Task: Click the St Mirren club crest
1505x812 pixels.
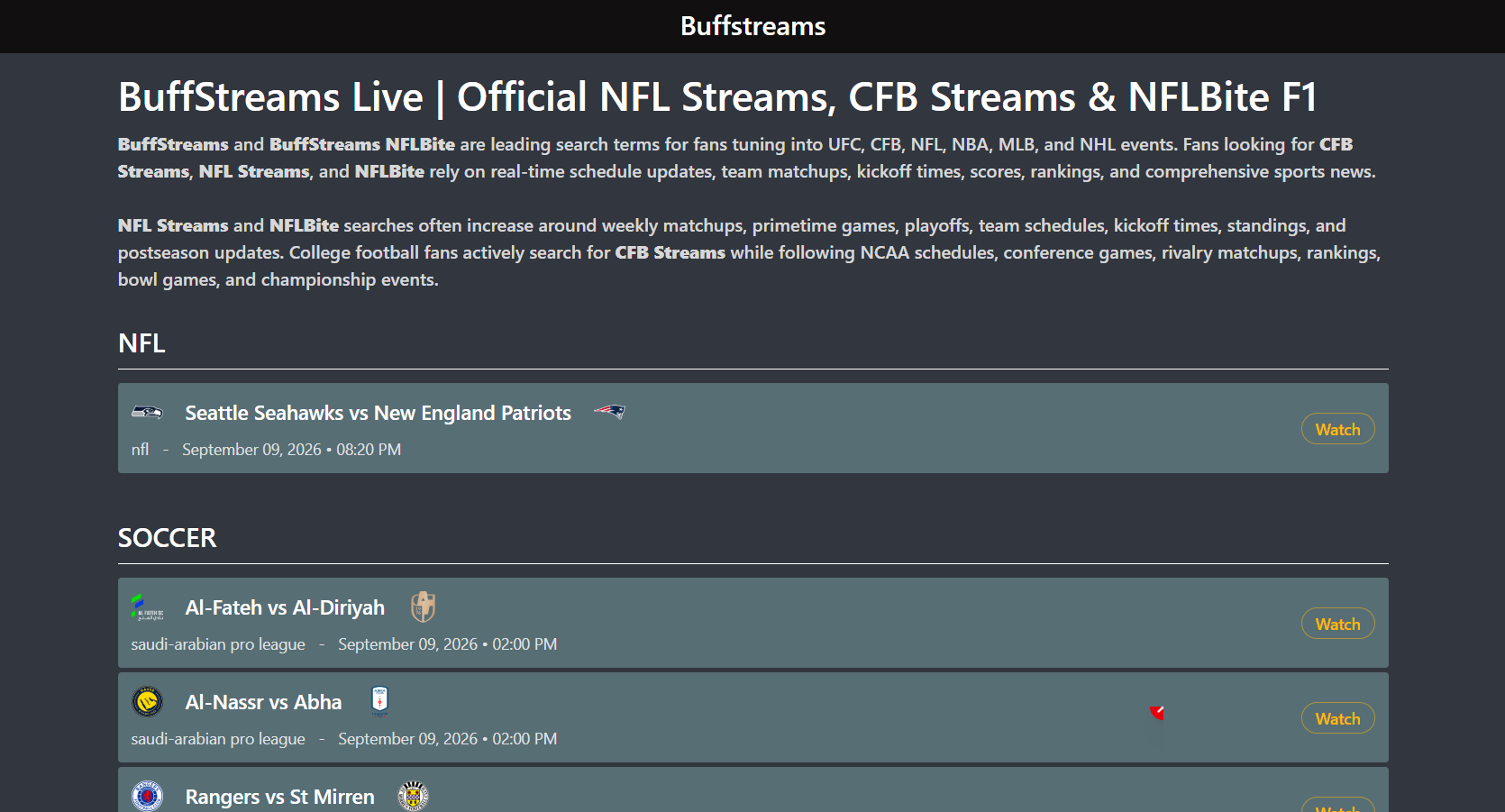Action: tap(413, 796)
